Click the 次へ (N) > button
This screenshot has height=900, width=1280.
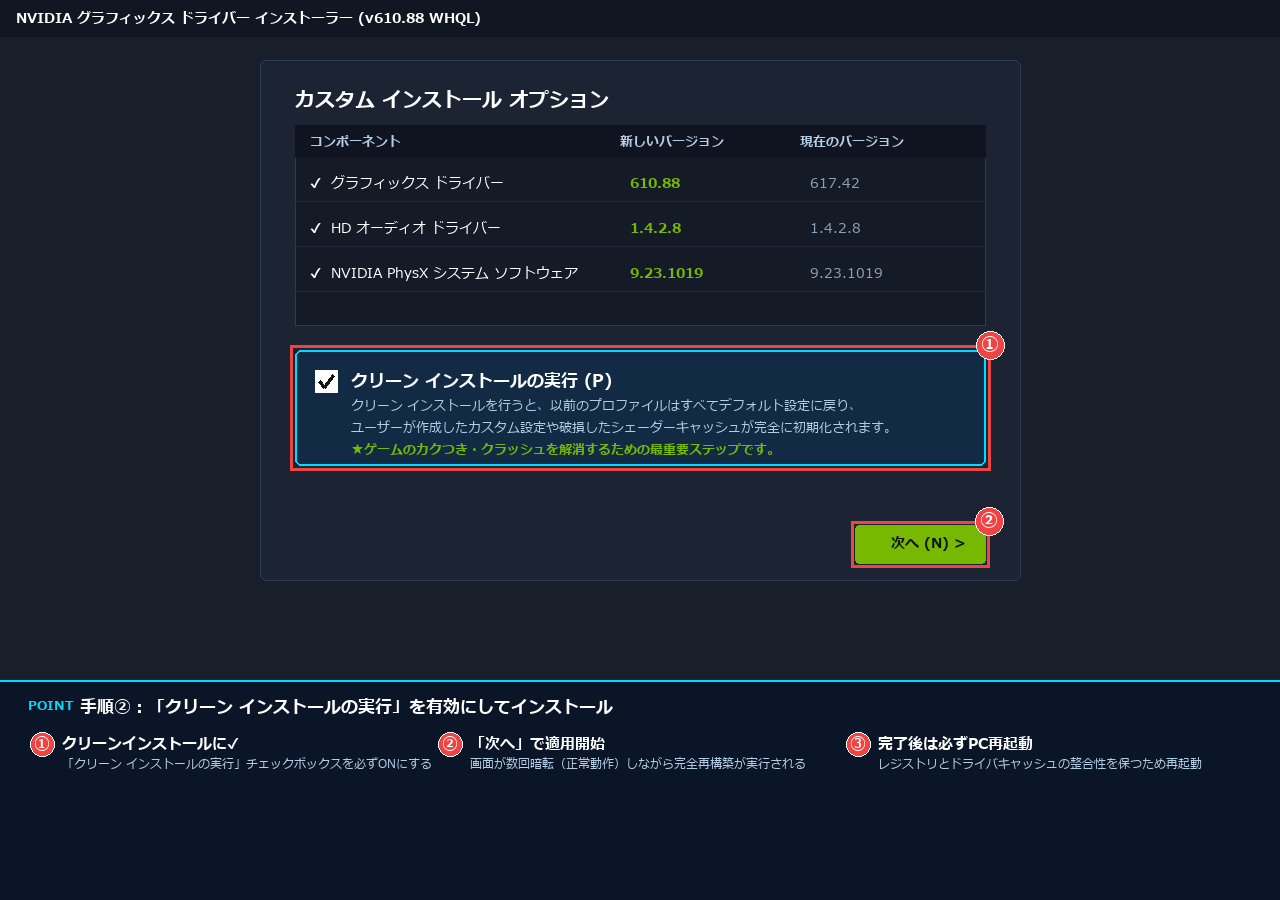tap(920, 544)
